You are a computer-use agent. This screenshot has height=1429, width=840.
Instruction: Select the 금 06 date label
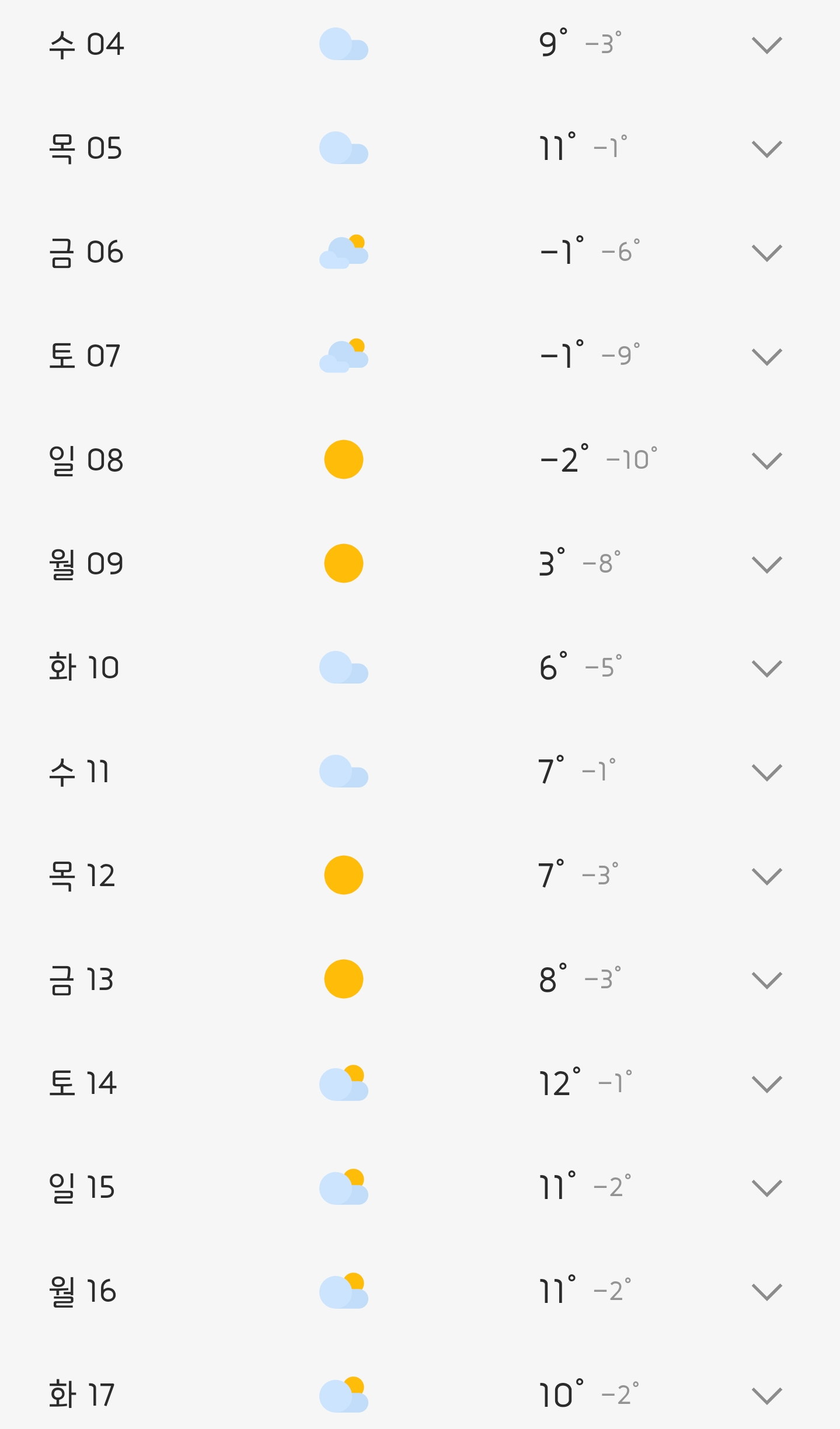tap(86, 253)
